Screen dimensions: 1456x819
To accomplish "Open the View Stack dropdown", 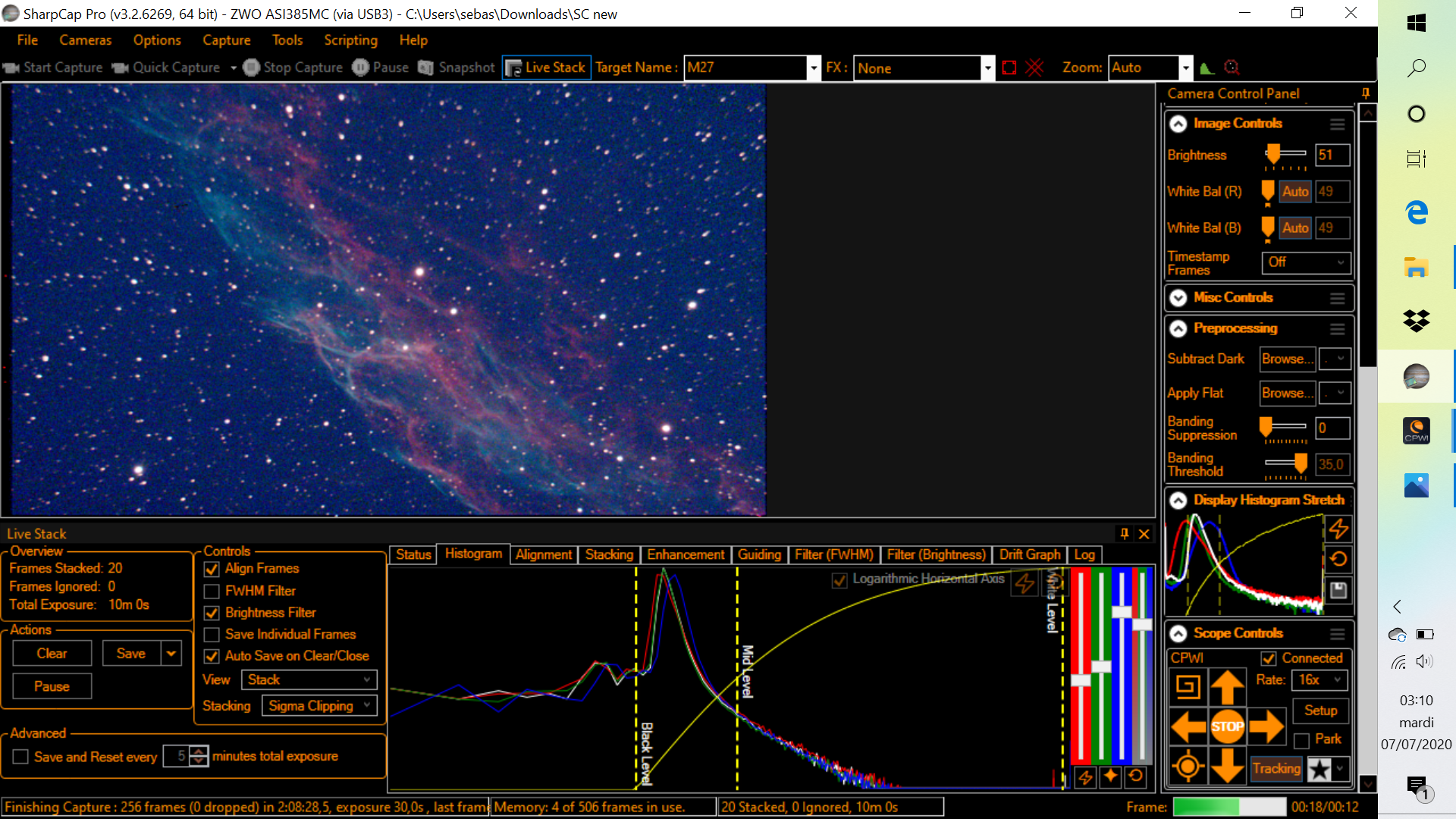I will (309, 680).
